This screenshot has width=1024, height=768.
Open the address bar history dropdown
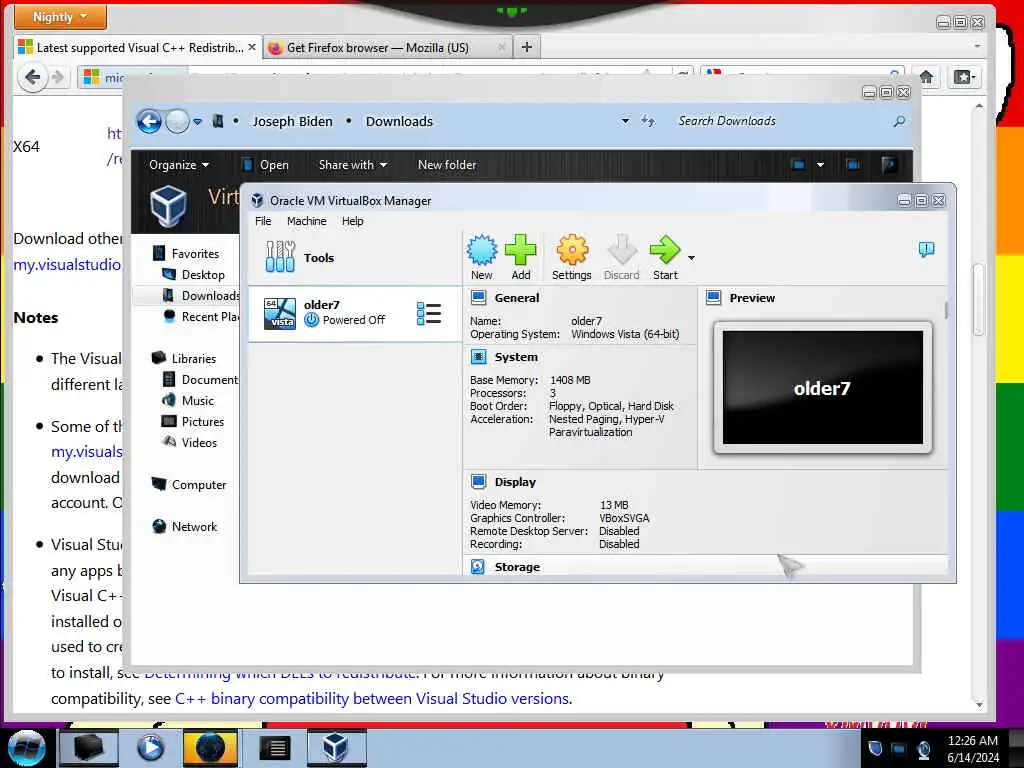625,121
